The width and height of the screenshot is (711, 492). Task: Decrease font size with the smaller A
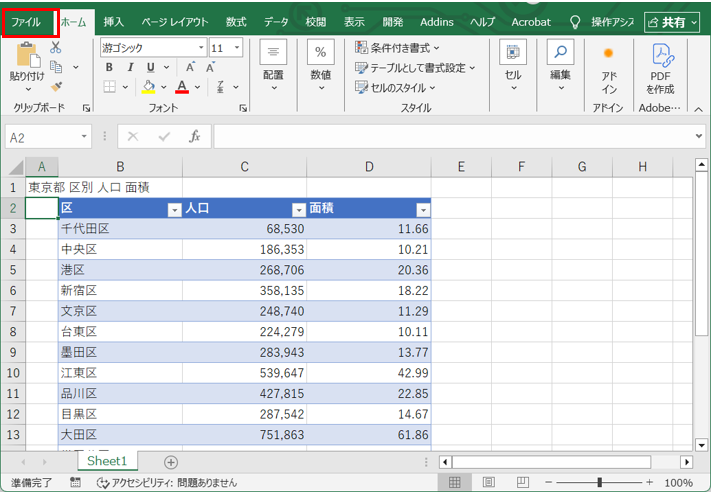210,68
